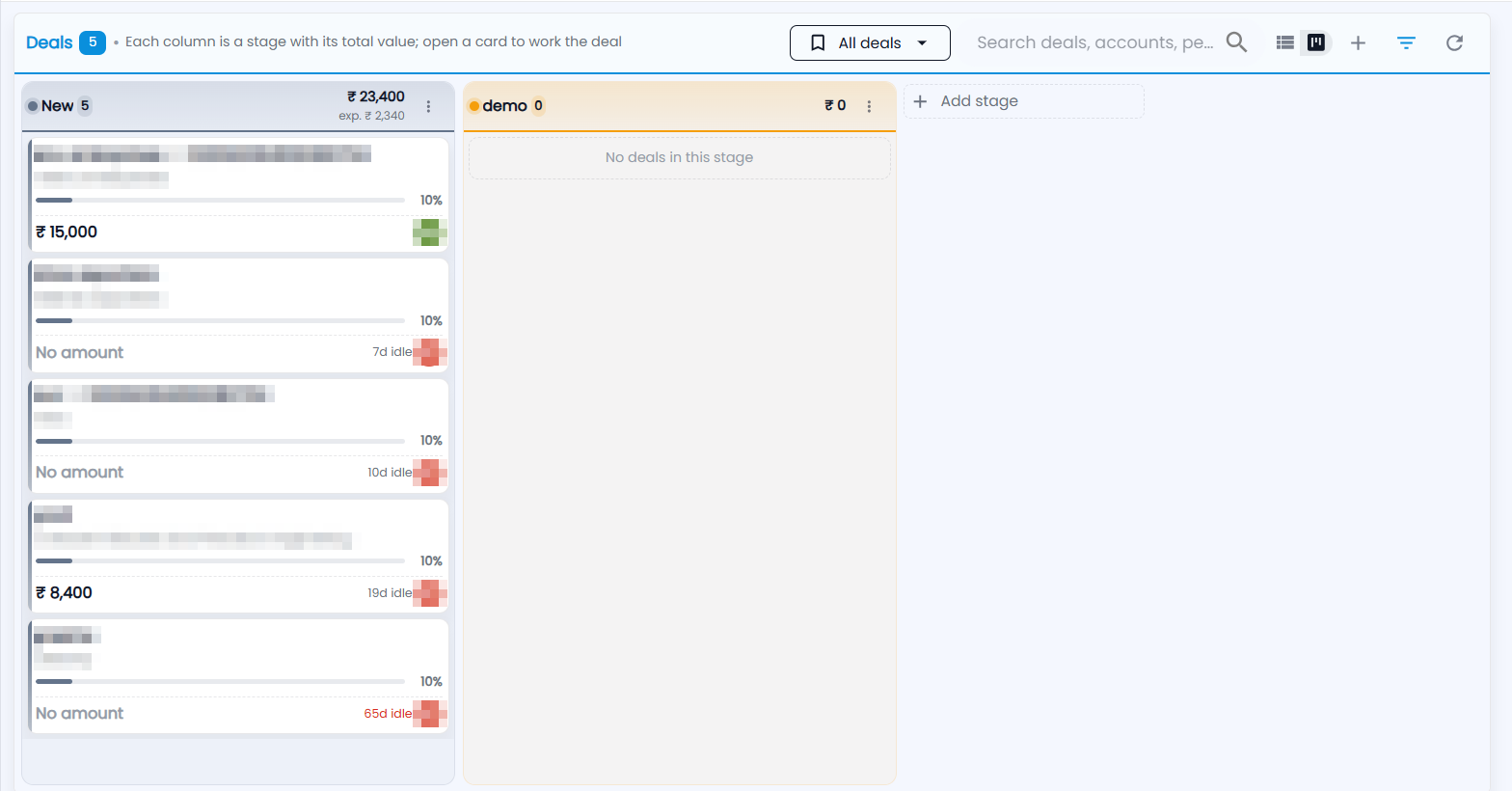Click the owner avatar beside 10d idle
The image size is (1512, 791).
(x=429, y=473)
